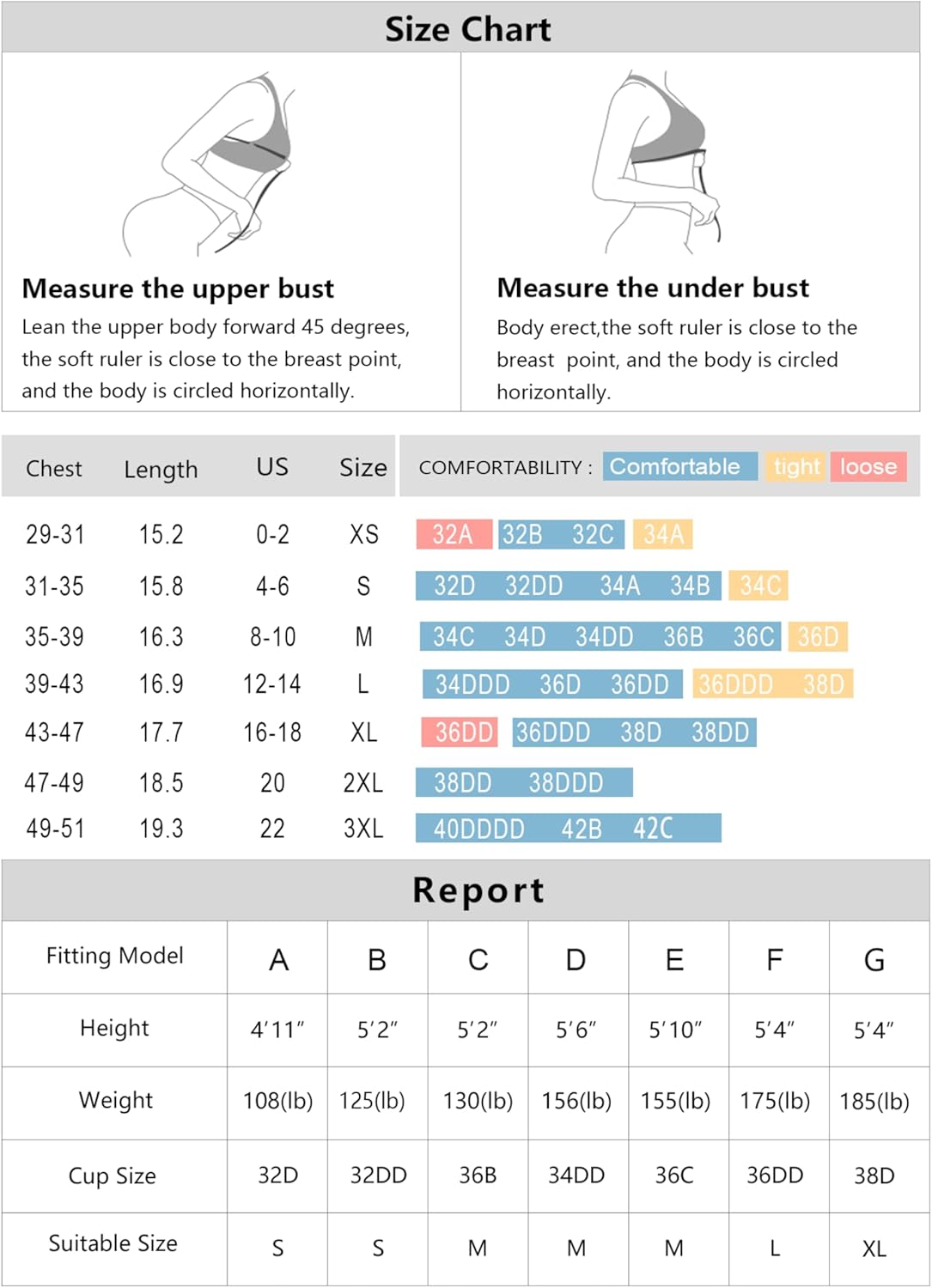This screenshot has width=932, height=1288.
Task: Click the Length column header
Action: tap(161, 470)
